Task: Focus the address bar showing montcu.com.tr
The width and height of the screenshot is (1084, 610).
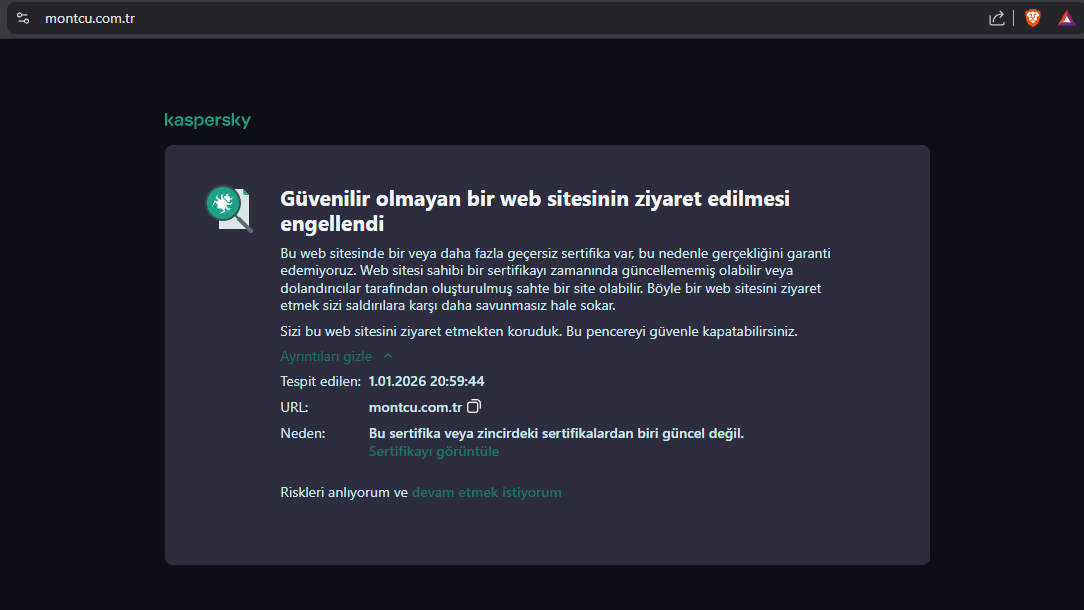Action: [x=498, y=19]
